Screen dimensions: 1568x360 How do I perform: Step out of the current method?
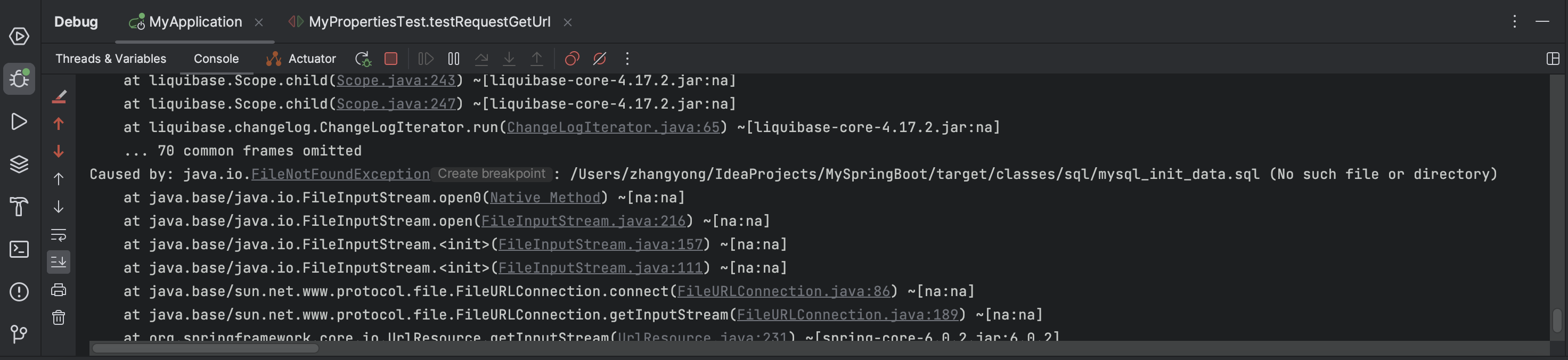536,59
